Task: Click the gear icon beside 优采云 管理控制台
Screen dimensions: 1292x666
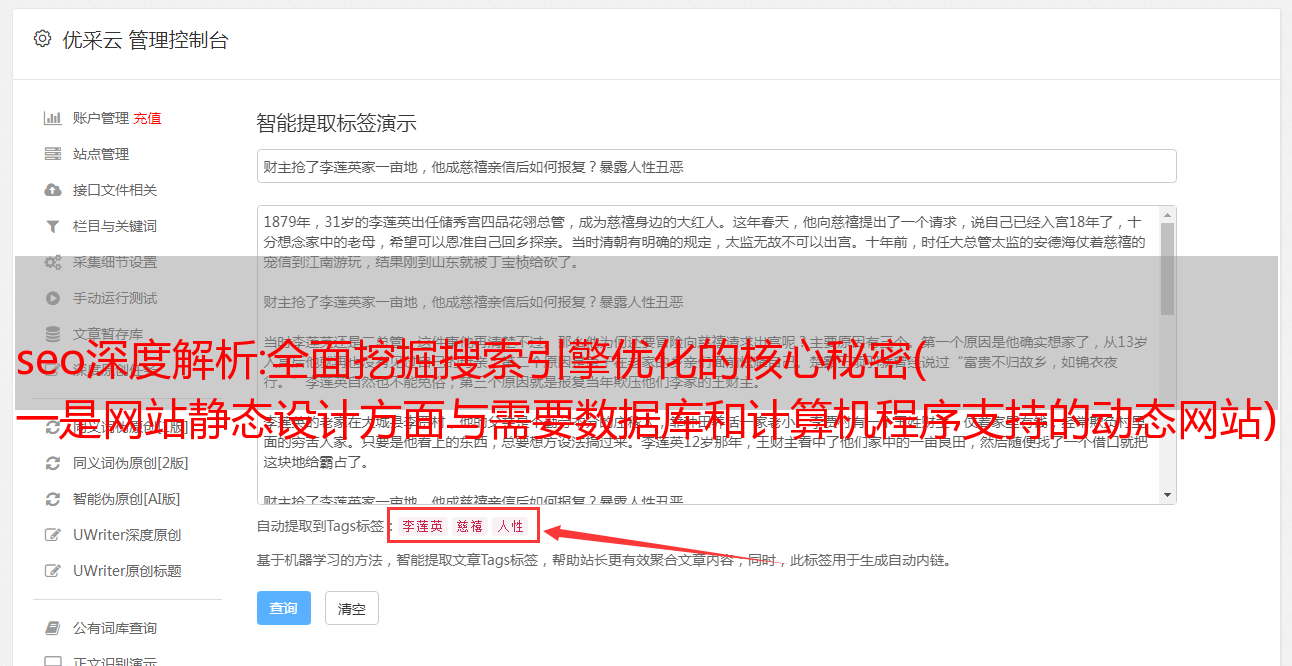Action: coord(42,39)
